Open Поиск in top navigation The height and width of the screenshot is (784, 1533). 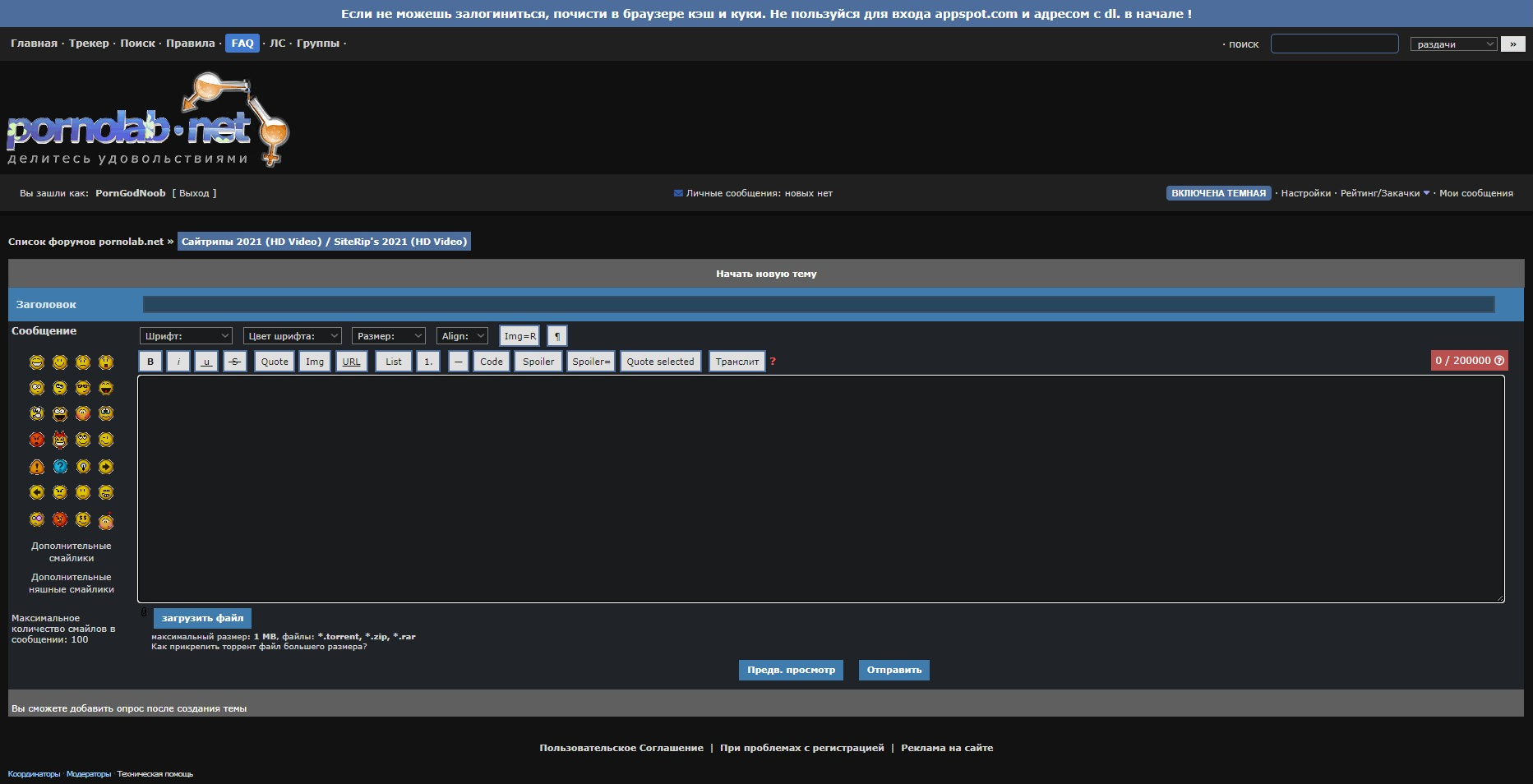tap(137, 44)
